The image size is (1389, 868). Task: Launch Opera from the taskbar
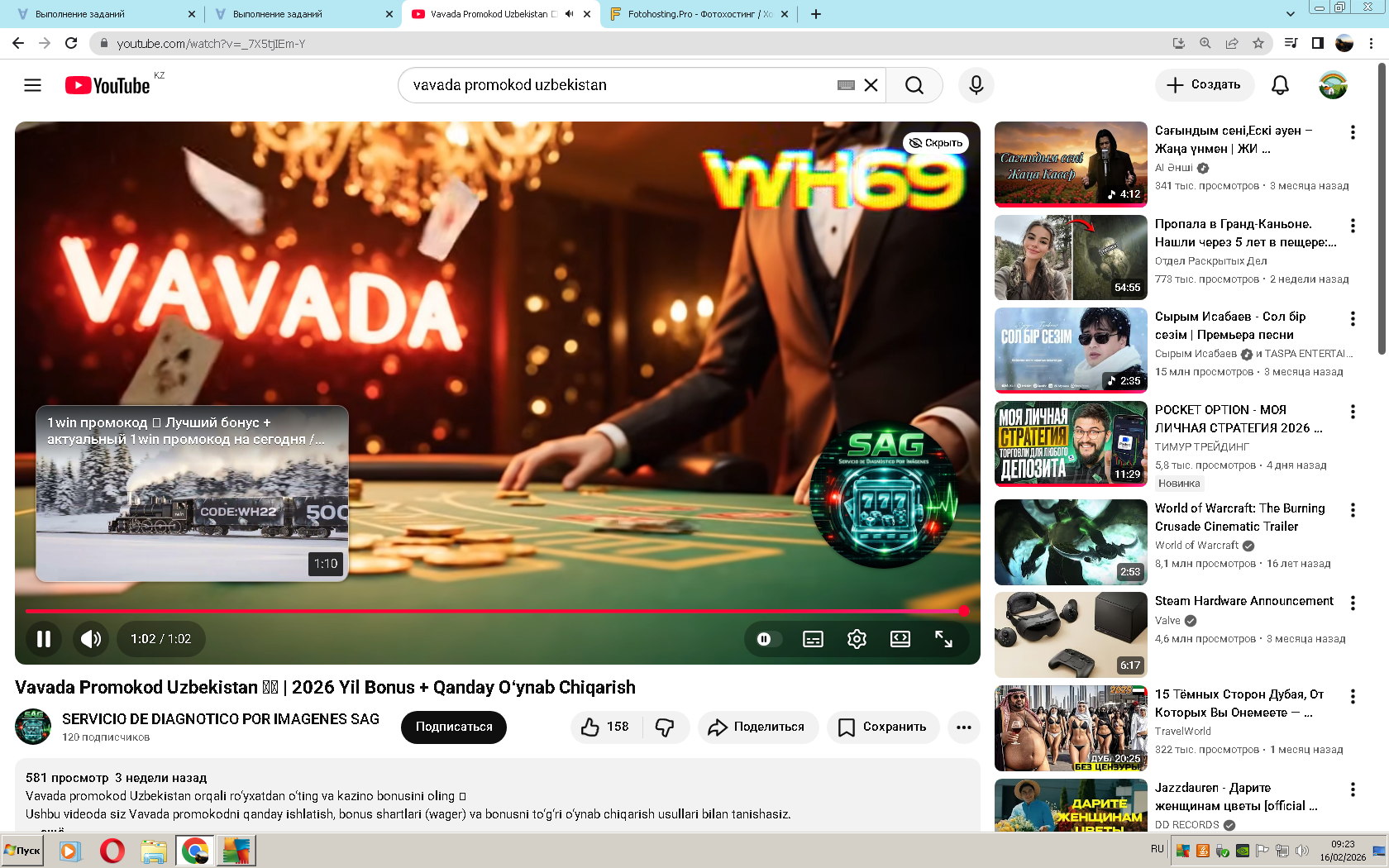point(112,851)
